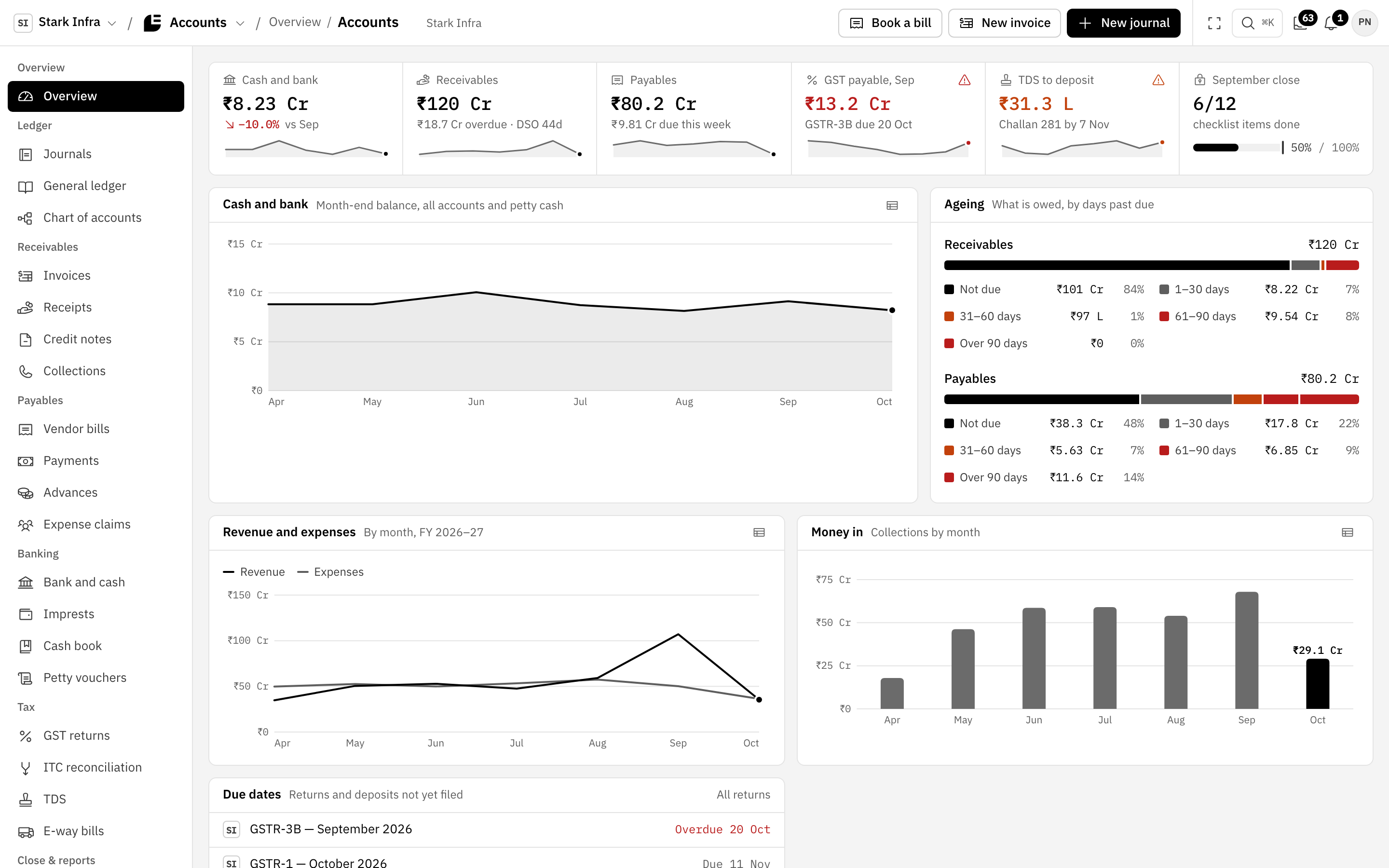Click the Payables ageing color bar
Screen dimensions: 1389x868
click(1151, 400)
